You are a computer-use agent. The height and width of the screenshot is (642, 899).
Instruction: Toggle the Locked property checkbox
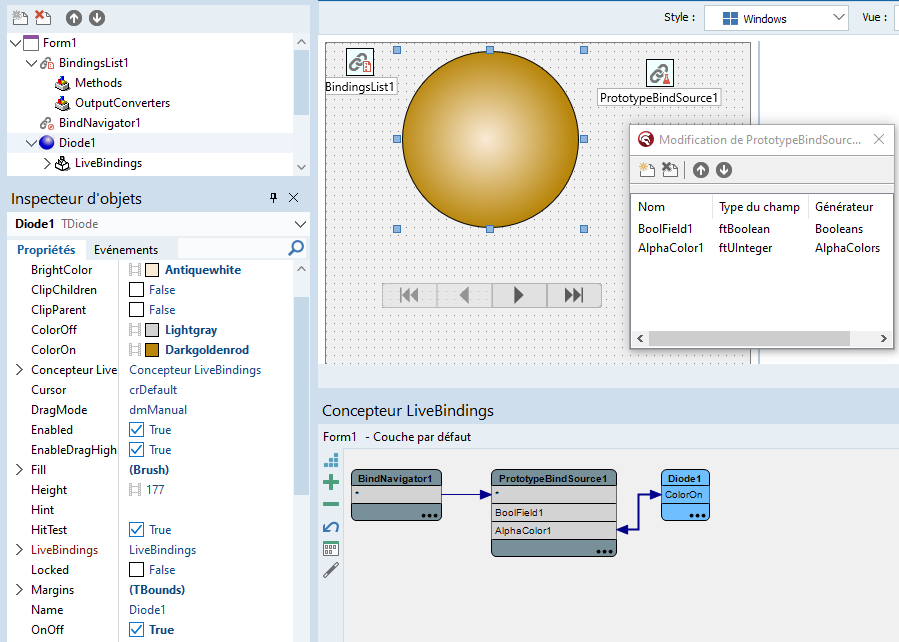(x=136, y=570)
